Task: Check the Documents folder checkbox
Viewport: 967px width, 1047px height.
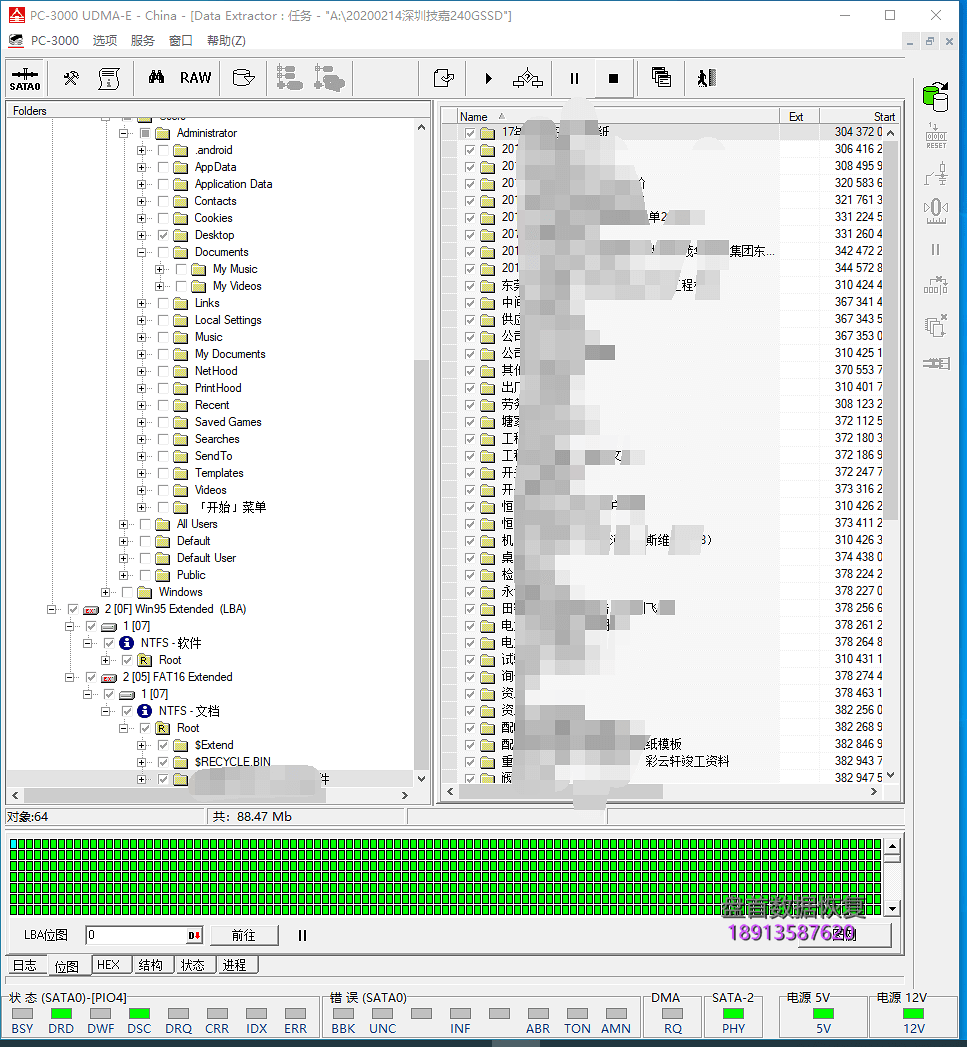Action: tap(164, 252)
